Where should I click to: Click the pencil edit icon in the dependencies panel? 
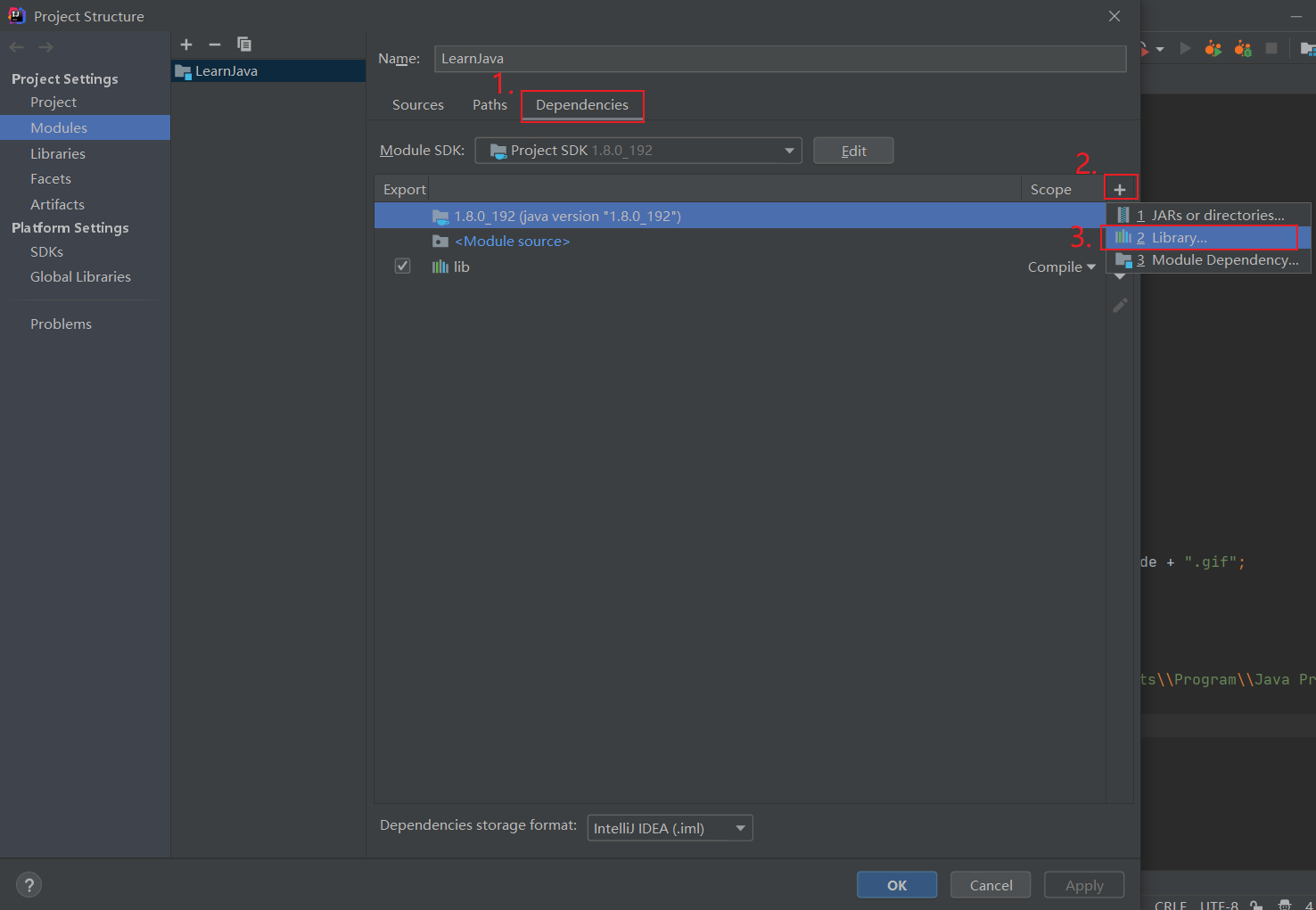click(1120, 305)
